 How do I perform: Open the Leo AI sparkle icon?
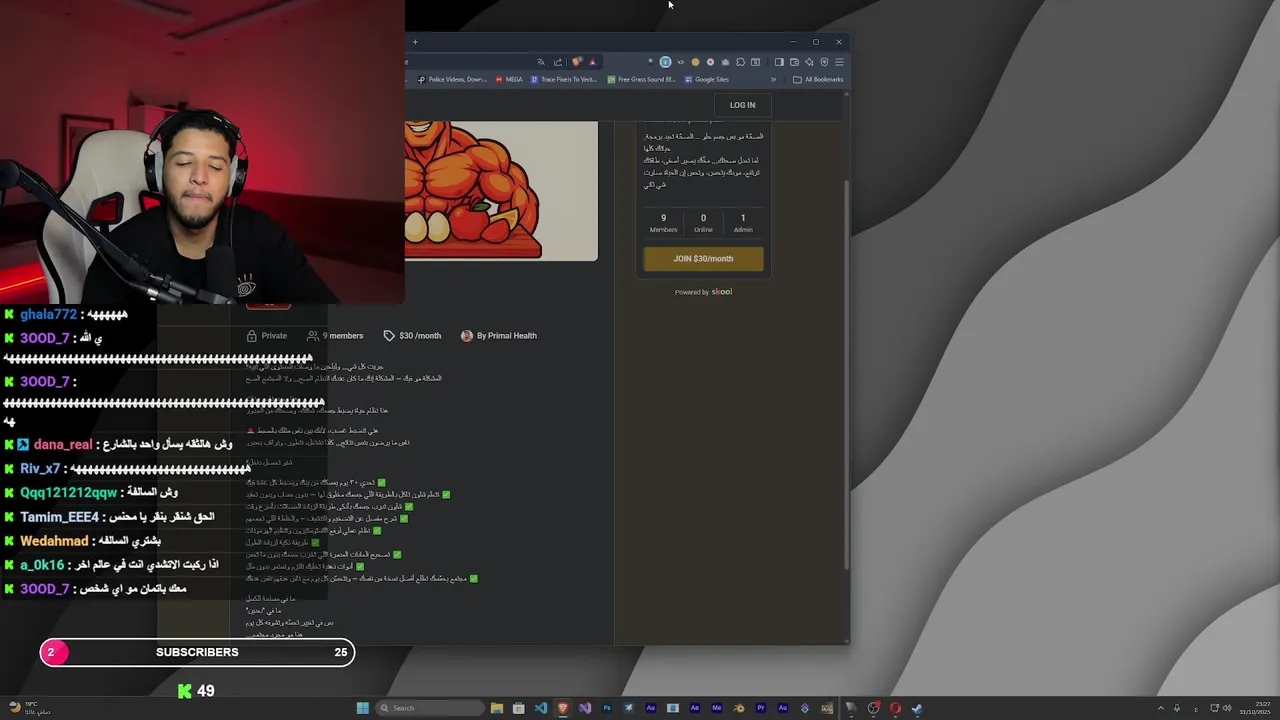pyautogui.click(x=809, y=62)
